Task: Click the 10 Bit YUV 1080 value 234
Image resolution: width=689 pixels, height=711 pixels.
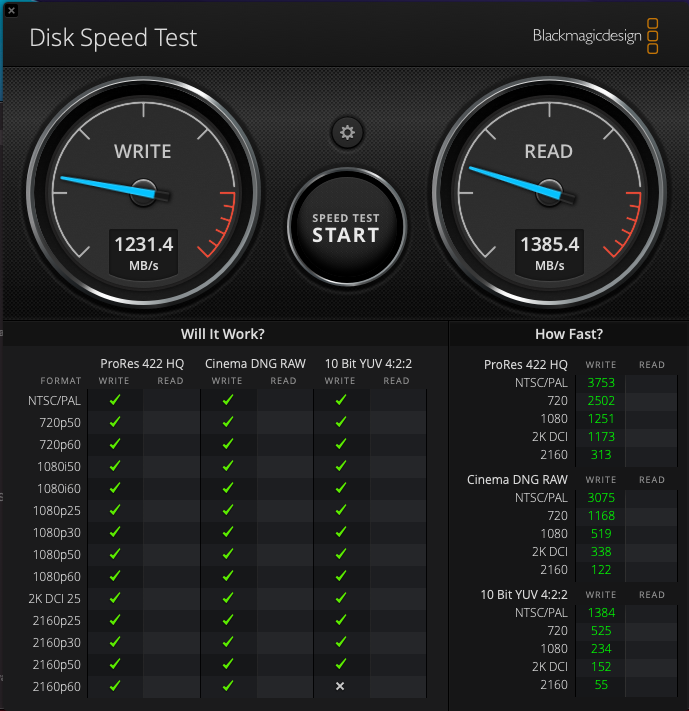Action: 601,649
